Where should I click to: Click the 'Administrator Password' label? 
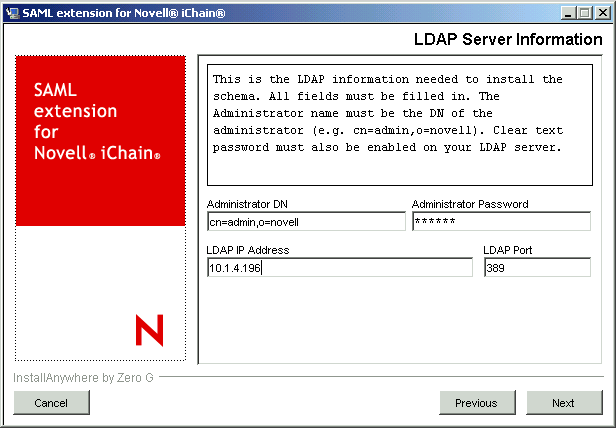470,204
